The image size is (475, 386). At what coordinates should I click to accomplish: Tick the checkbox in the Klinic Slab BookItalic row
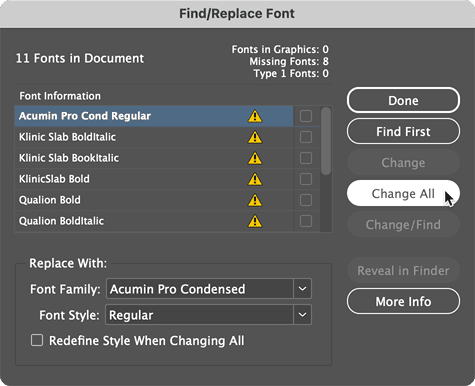pos(306,158)
